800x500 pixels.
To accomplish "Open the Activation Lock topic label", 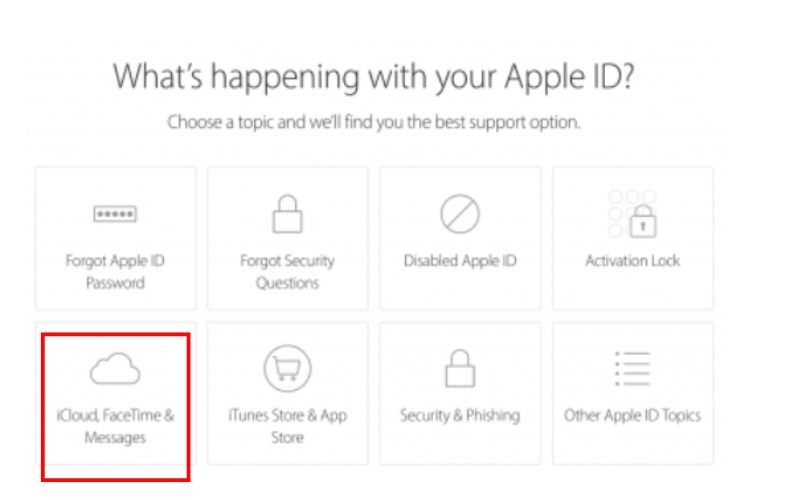I will pos(632,261).
